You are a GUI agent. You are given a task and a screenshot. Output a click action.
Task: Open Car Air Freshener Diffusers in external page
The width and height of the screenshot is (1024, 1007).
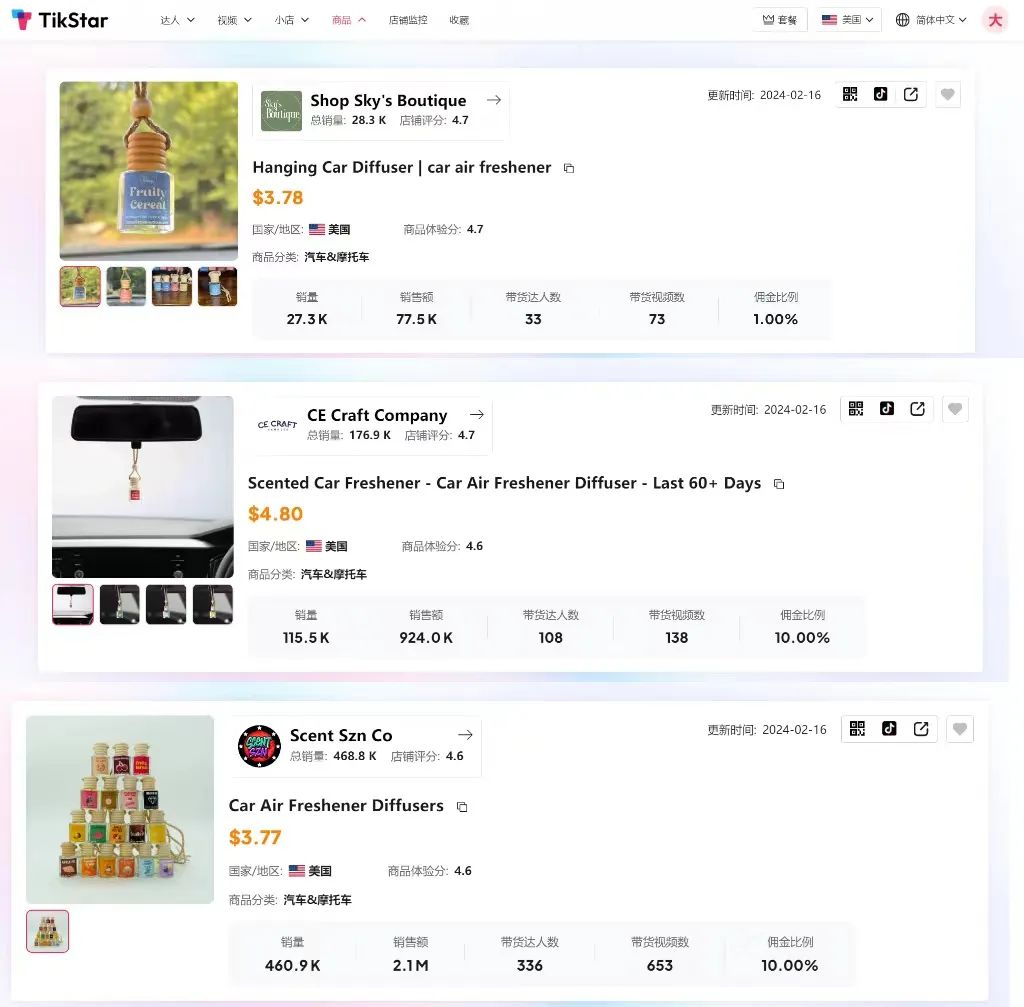(921, 729)
